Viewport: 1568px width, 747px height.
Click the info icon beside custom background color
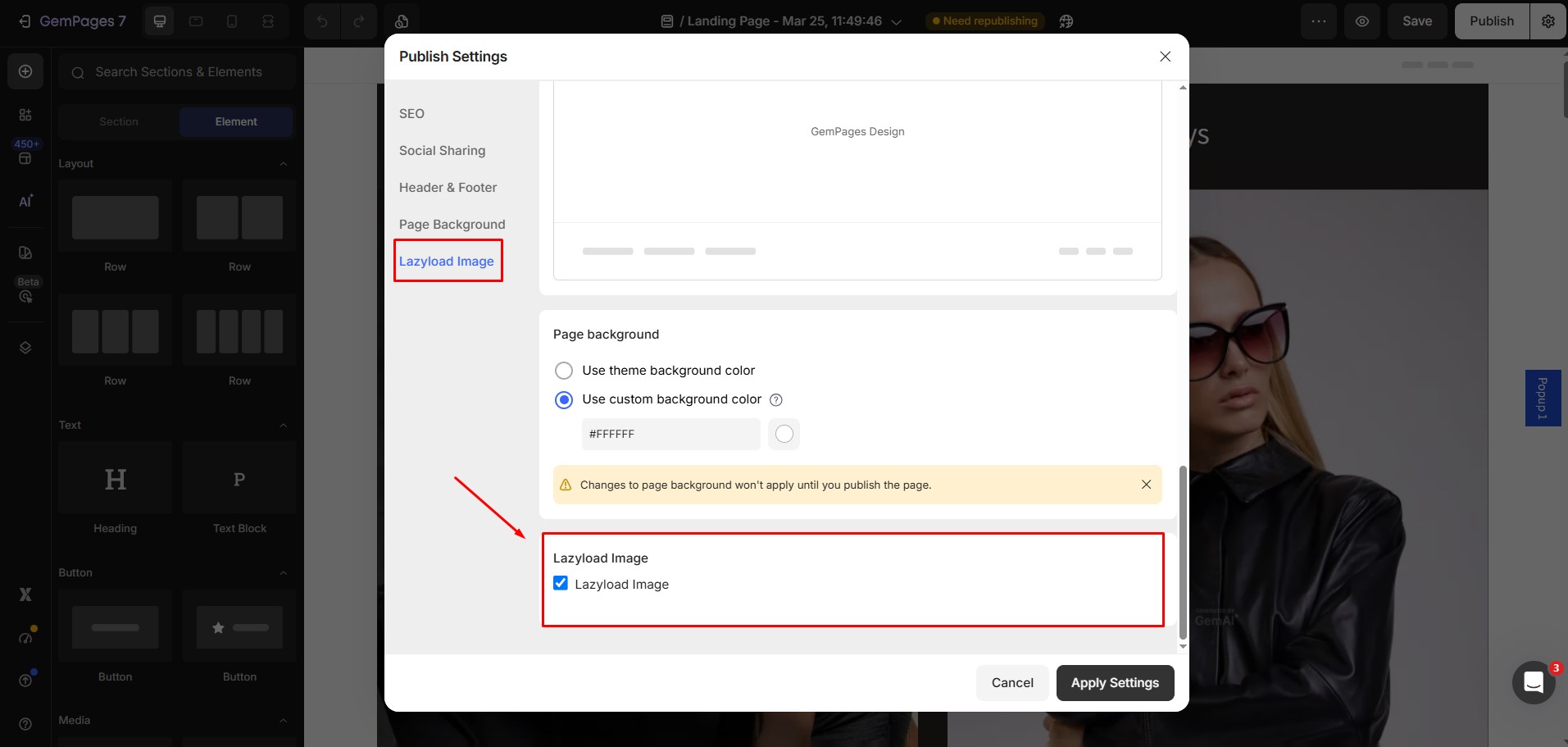coord(776,400)
